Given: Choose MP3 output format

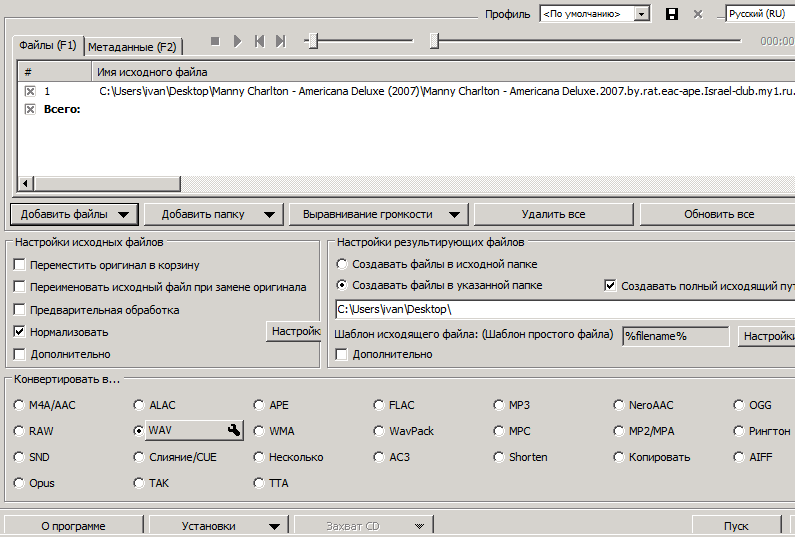Looking at the screenshot, I should coord(499,405).
